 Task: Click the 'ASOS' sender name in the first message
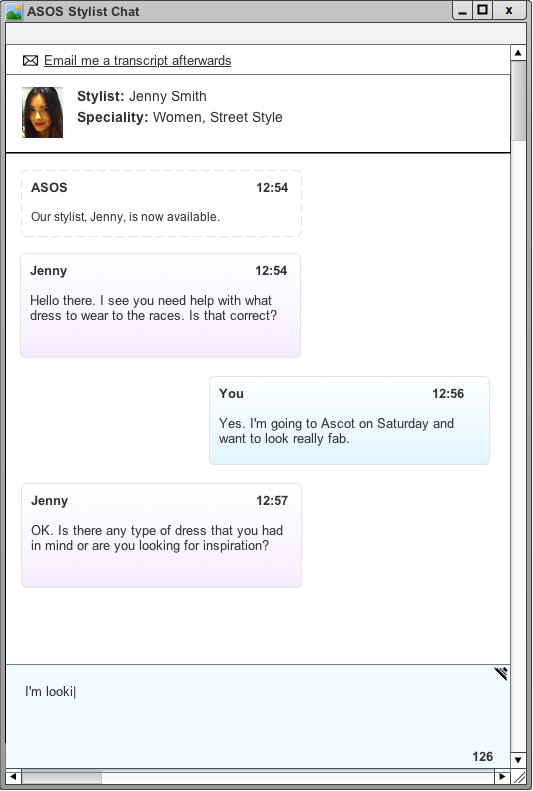49,188
